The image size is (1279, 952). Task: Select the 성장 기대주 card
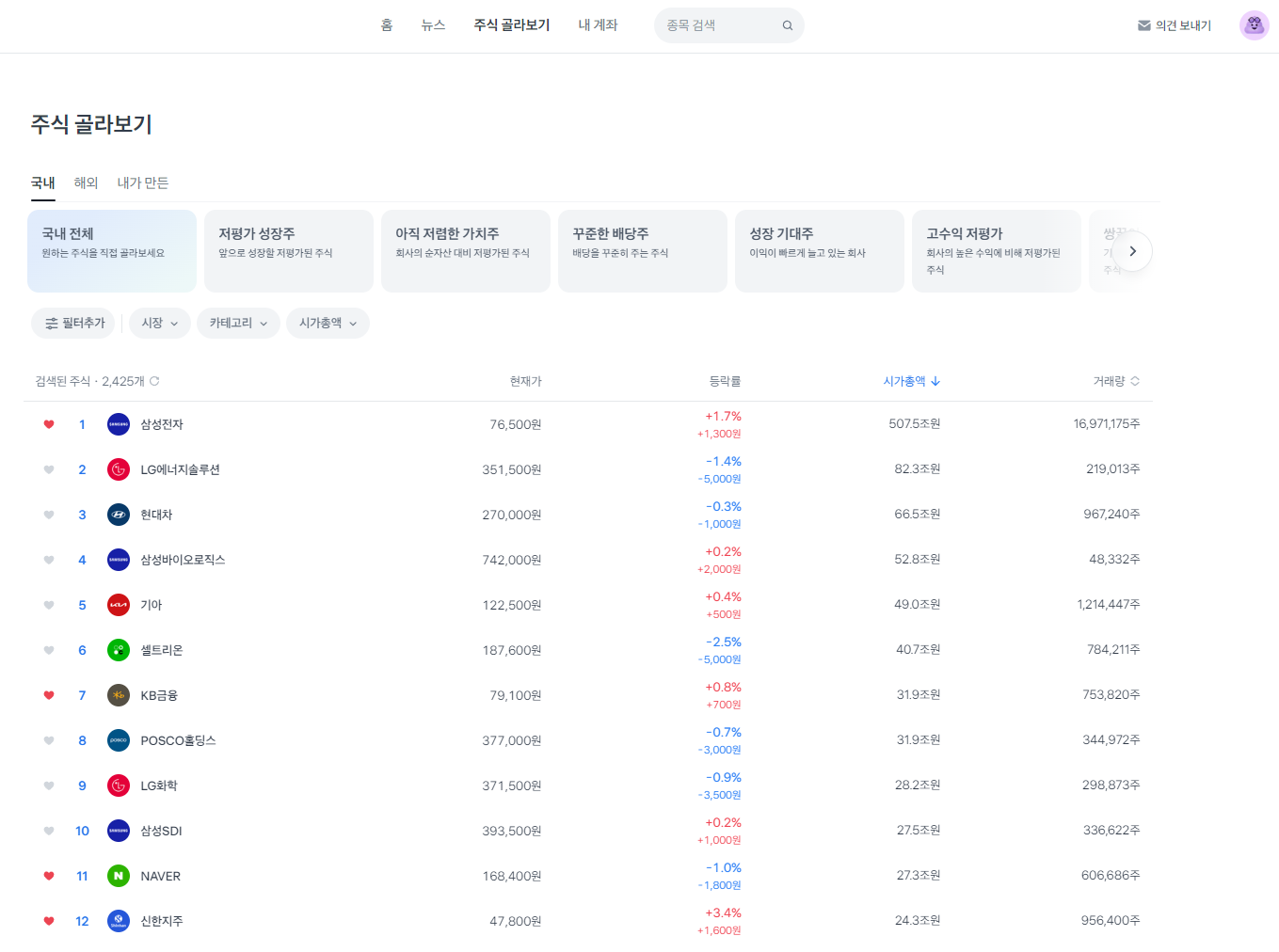pyautogui.click(x=820, y=251)
